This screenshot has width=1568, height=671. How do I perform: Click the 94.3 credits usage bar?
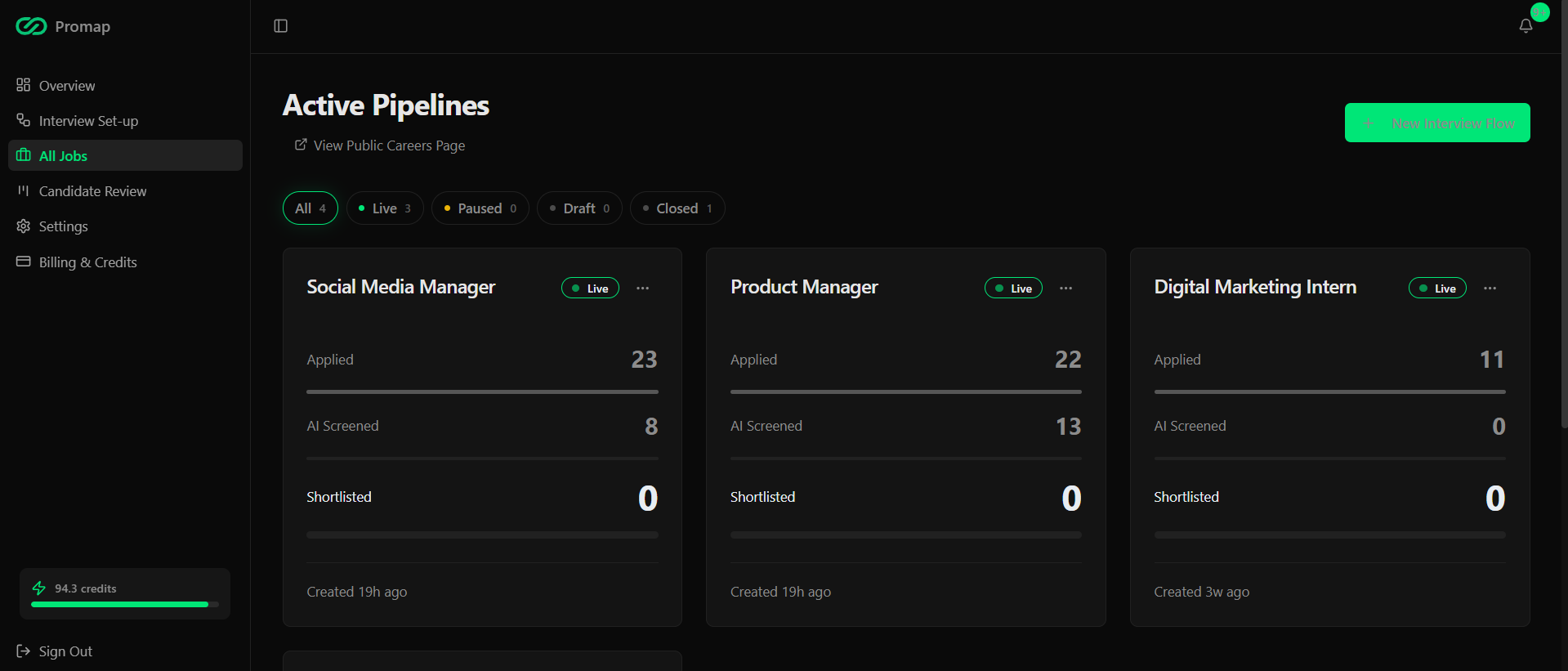pos(125,604)
